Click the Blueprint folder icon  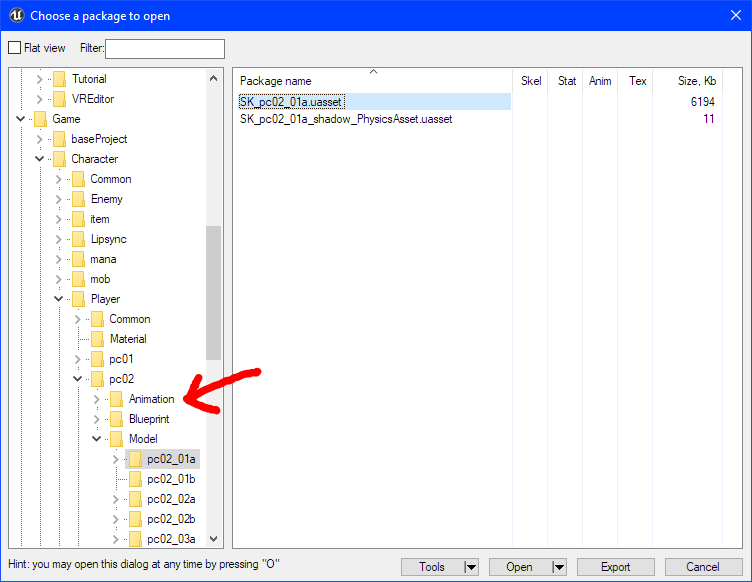point(117,419)
